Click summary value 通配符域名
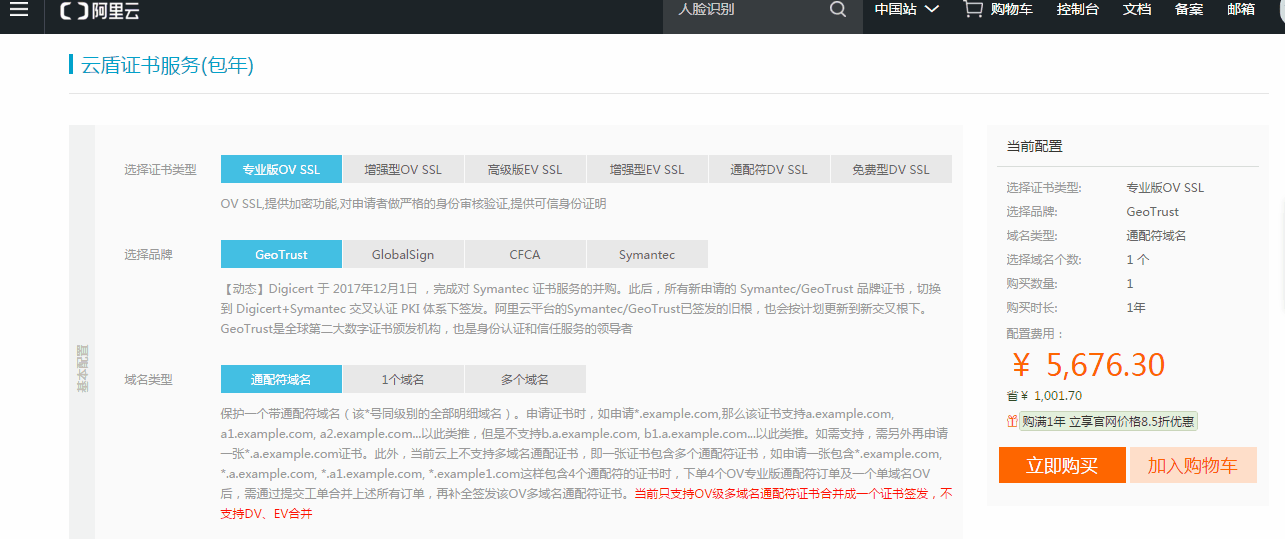The height and width of the screenshot is (539, 1285). (1156, 235)
